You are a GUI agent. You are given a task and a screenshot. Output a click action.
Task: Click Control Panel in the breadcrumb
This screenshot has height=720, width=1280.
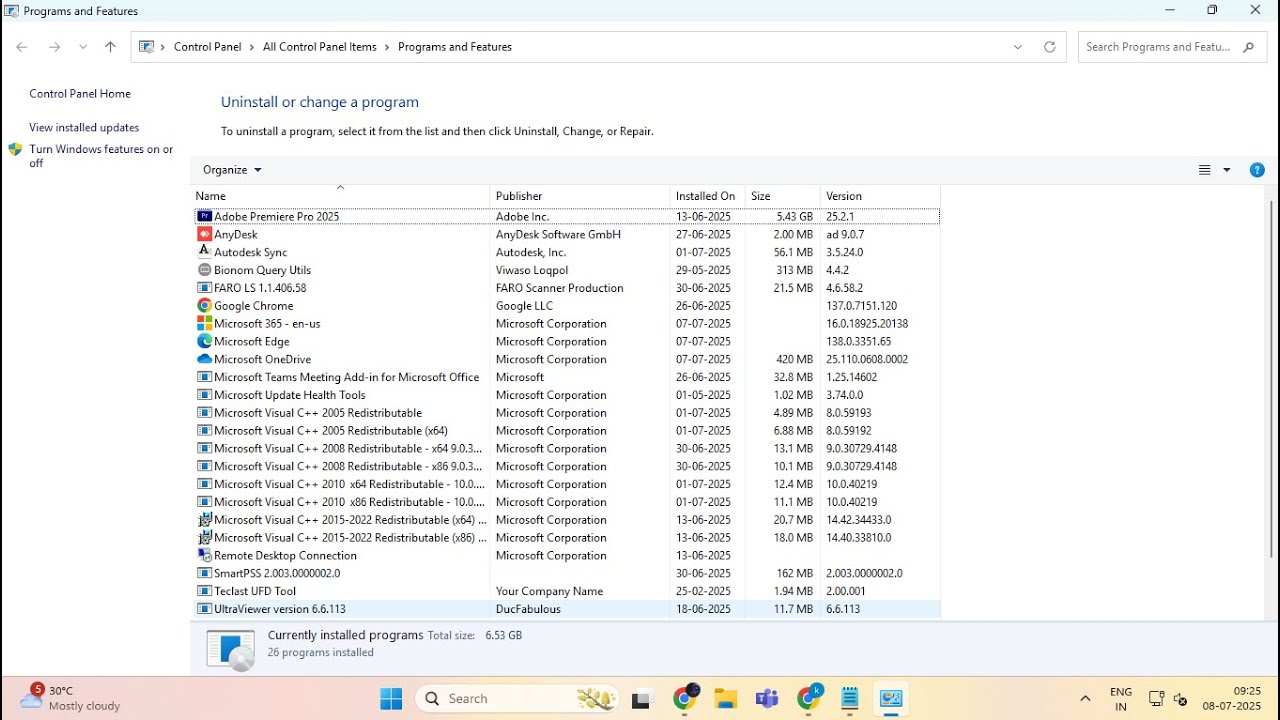[207, 47]
